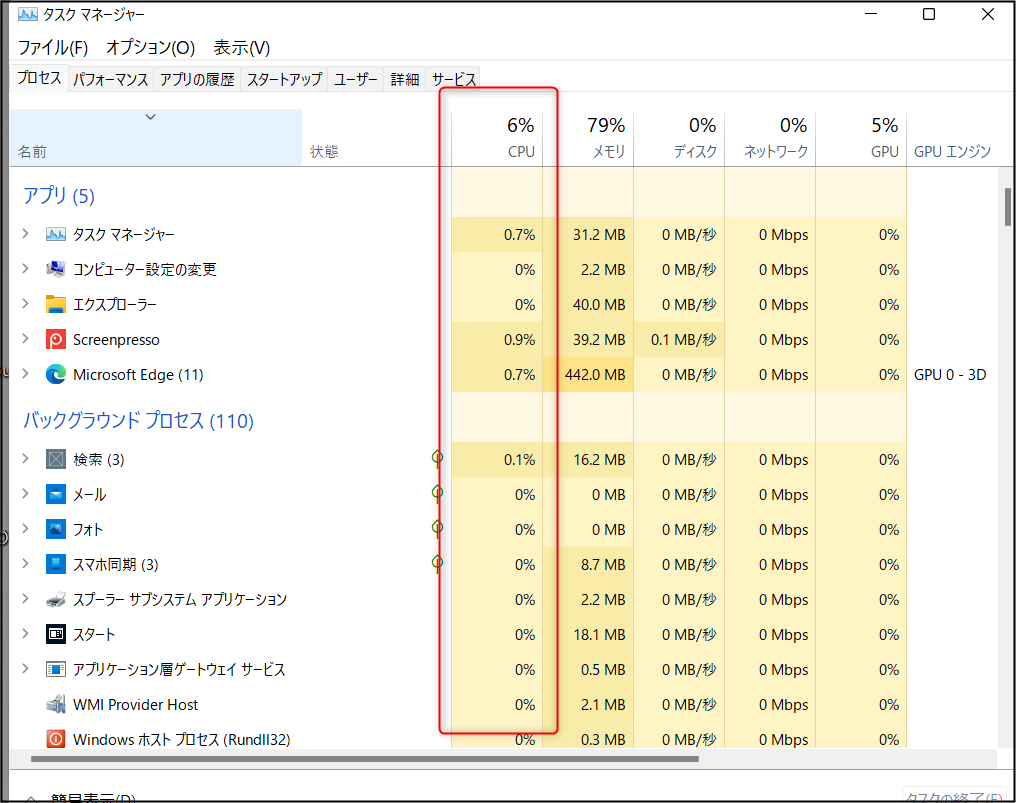The width and height of the screenshot is (1016, 803).
Task: Click the suspended leaf icon for スマホ同期
Action: coord(437,564)
